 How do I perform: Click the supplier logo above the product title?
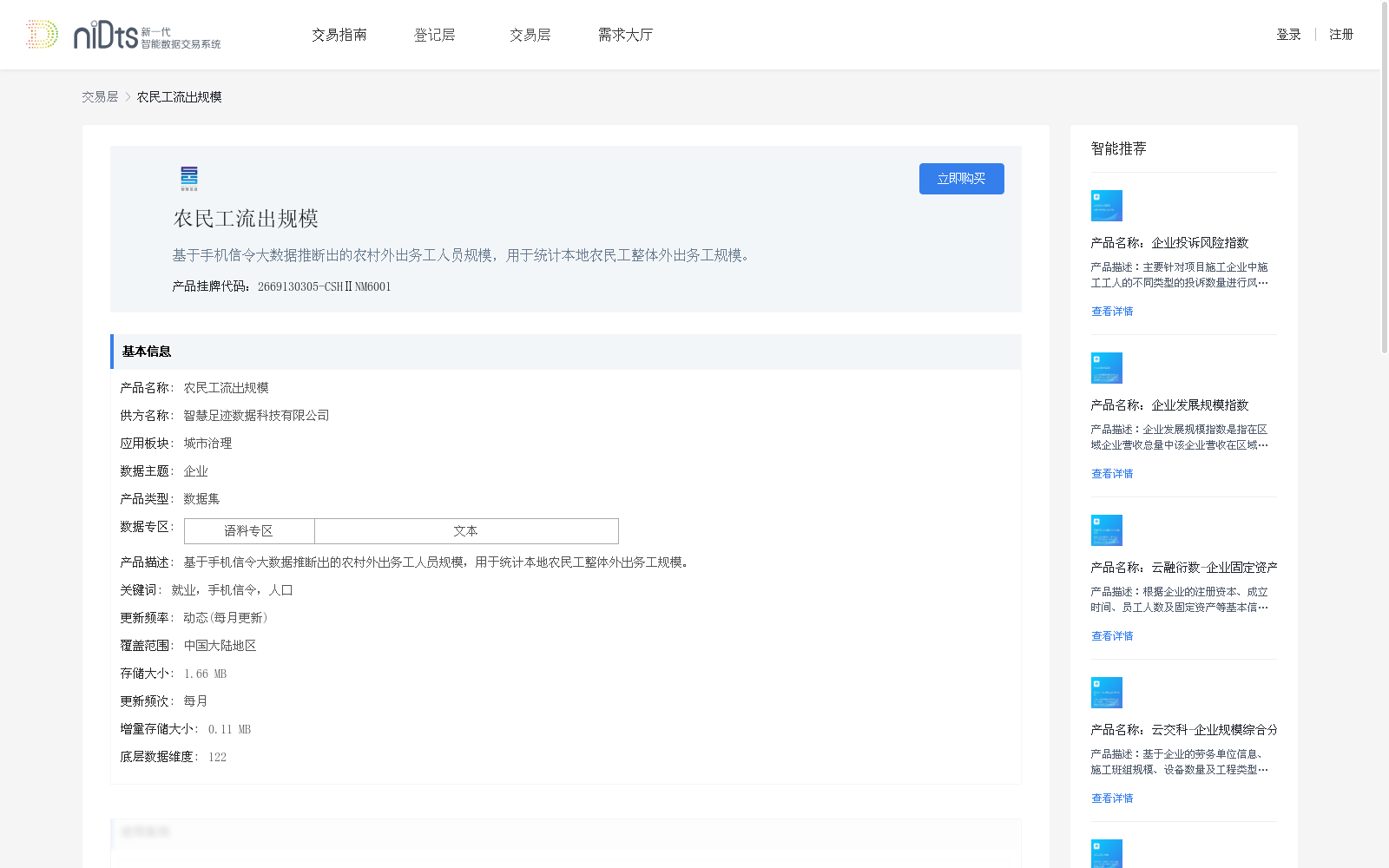click(189, 178)
